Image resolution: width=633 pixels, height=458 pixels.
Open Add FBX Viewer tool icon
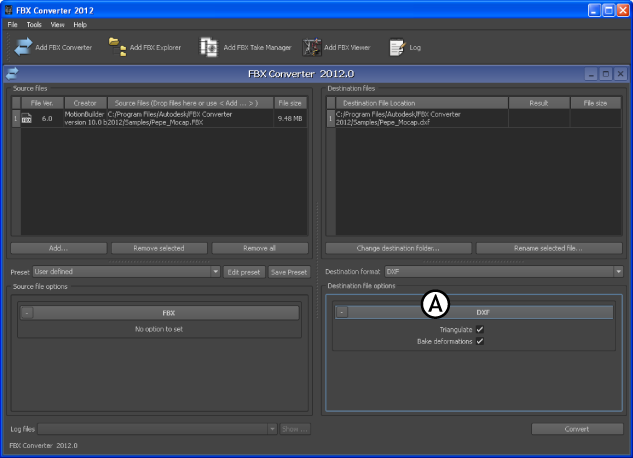[312, 47]
